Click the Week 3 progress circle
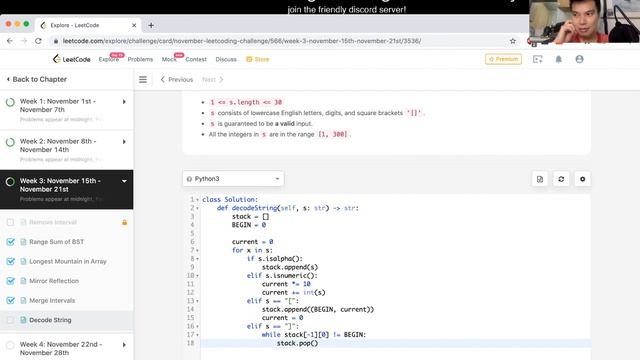This screenshot has width=640, height=360. [x=10, y=182]
